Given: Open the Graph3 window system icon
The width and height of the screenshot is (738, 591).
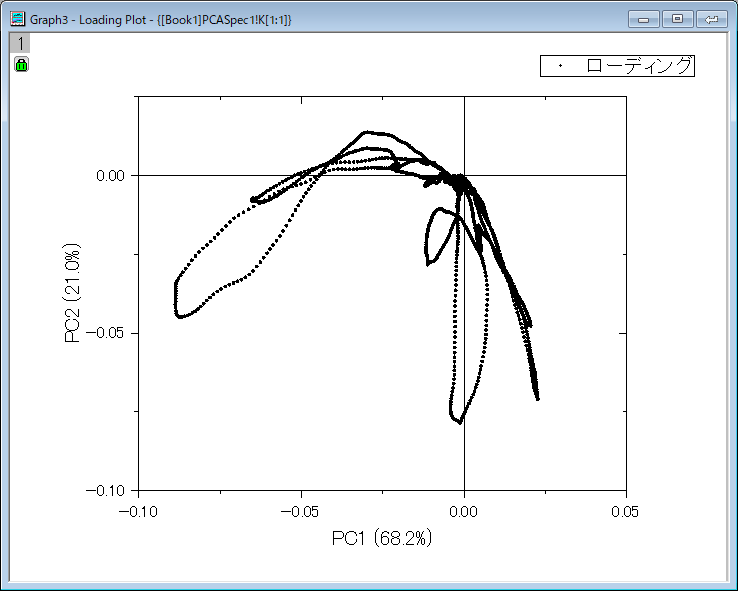Looking at the screenshot, I should 17,19.
